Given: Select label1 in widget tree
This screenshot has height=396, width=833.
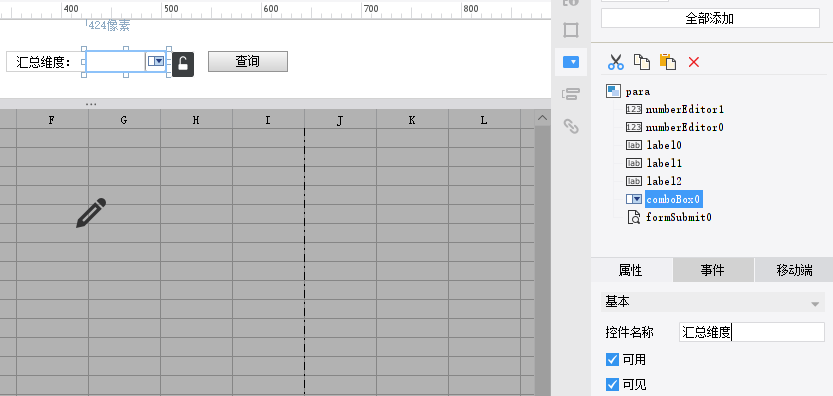Looking at the screenshot, I should [x=664, y=163].
